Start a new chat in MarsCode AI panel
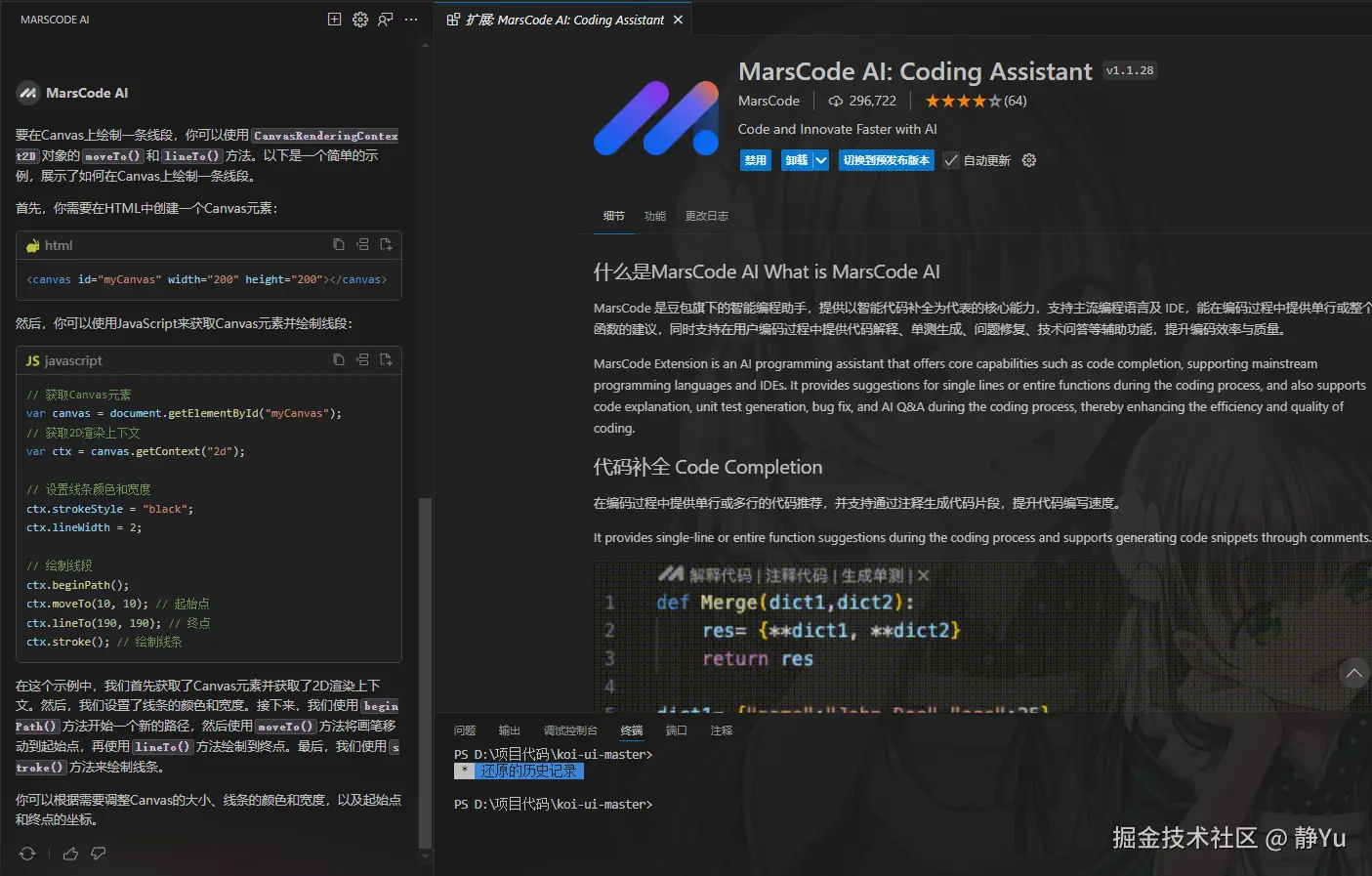The width and height of the screenshot is (1372, 876). point(334,20)
